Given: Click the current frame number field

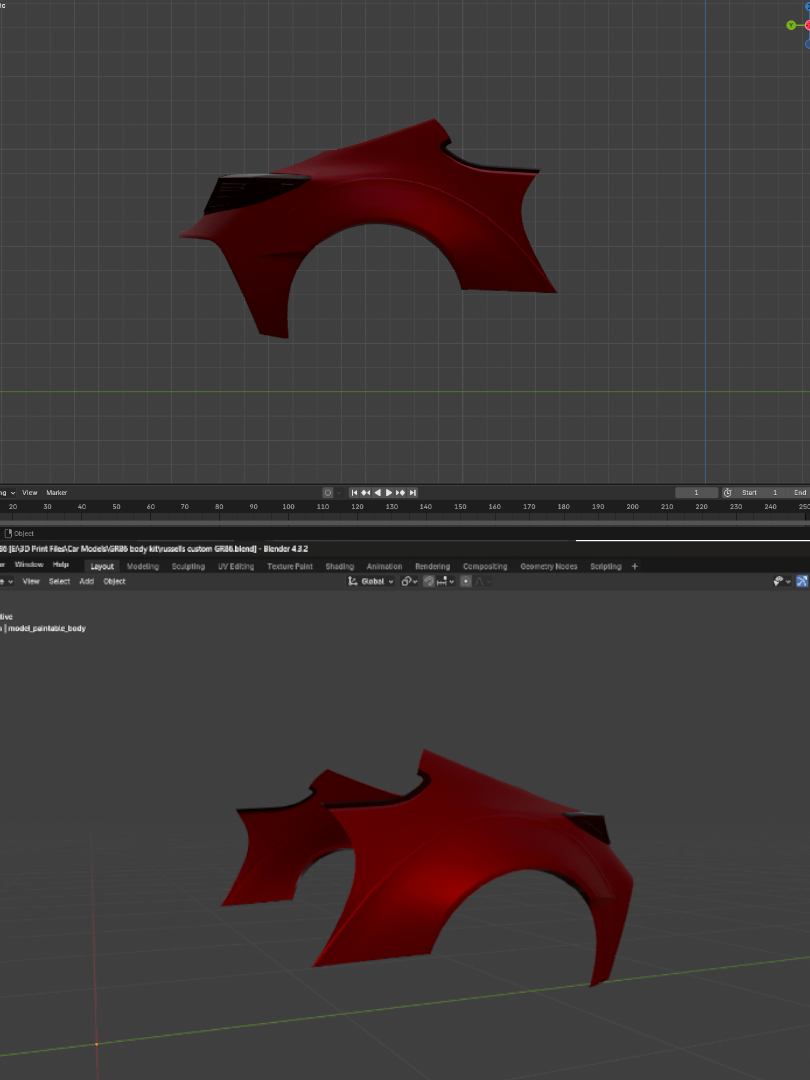Looking at the screenshot, I should click(x=697, y=493).
